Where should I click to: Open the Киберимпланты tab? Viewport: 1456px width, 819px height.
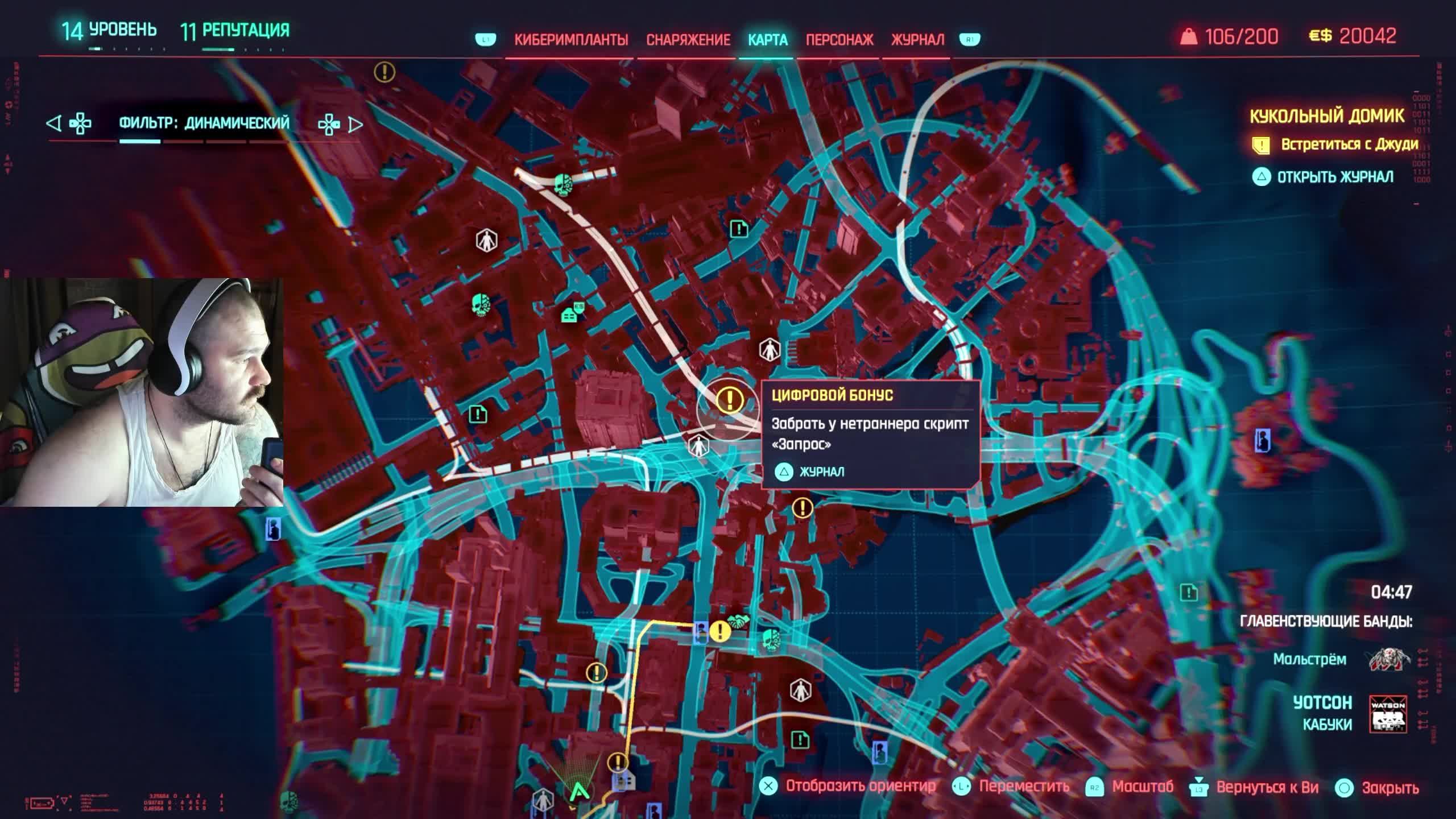[x=570, y=40]
